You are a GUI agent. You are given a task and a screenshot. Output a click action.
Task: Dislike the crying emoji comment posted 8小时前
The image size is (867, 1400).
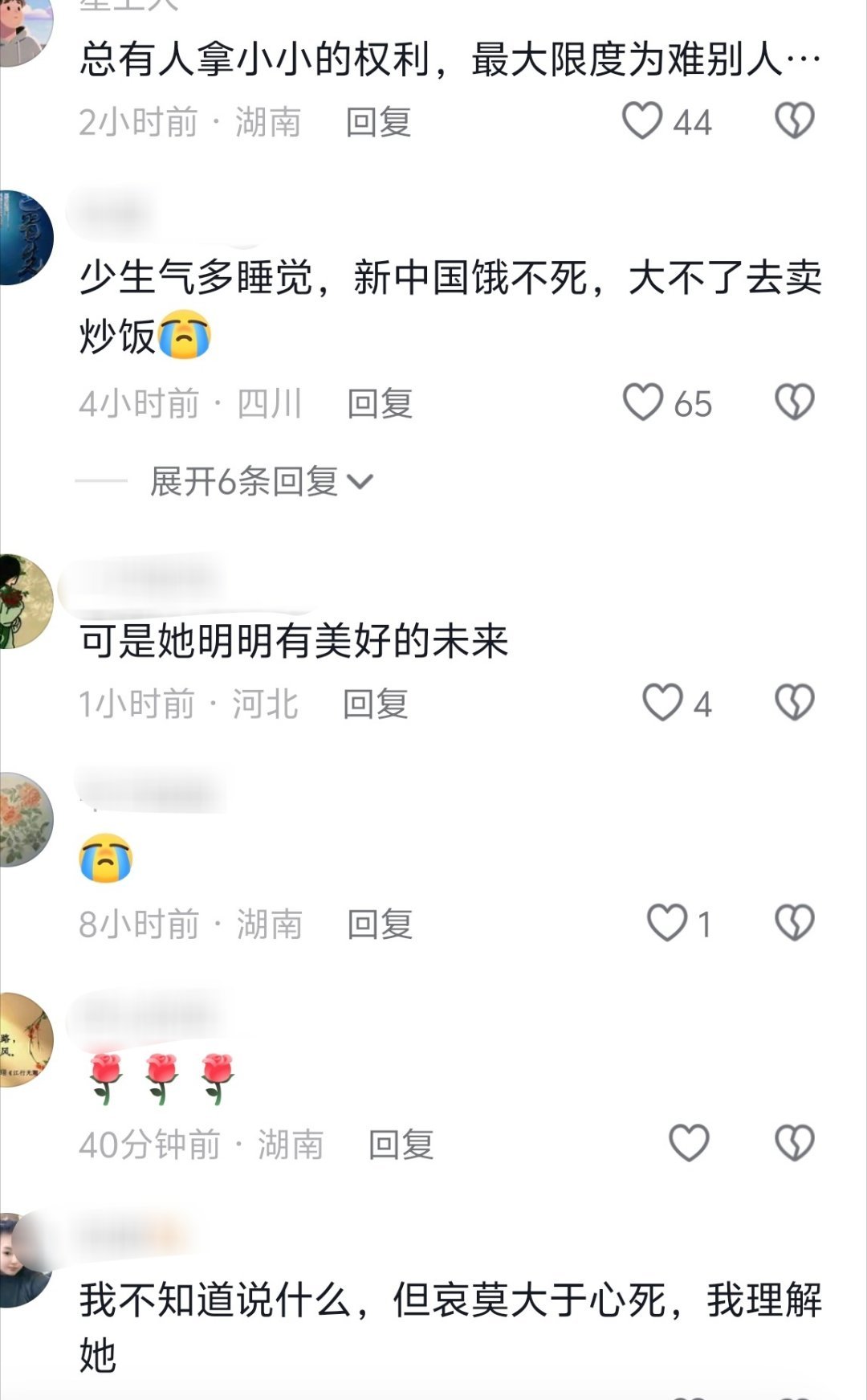point(795,923)
